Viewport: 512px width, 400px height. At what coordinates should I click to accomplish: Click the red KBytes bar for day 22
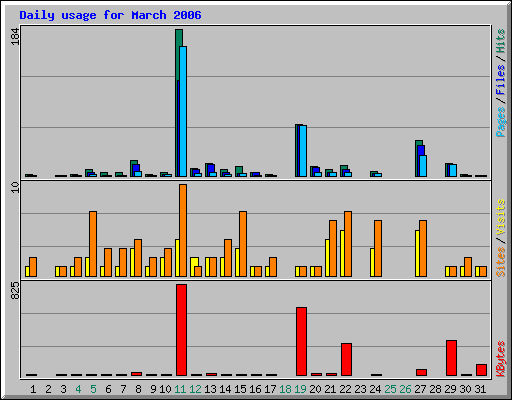click(346, 359)
